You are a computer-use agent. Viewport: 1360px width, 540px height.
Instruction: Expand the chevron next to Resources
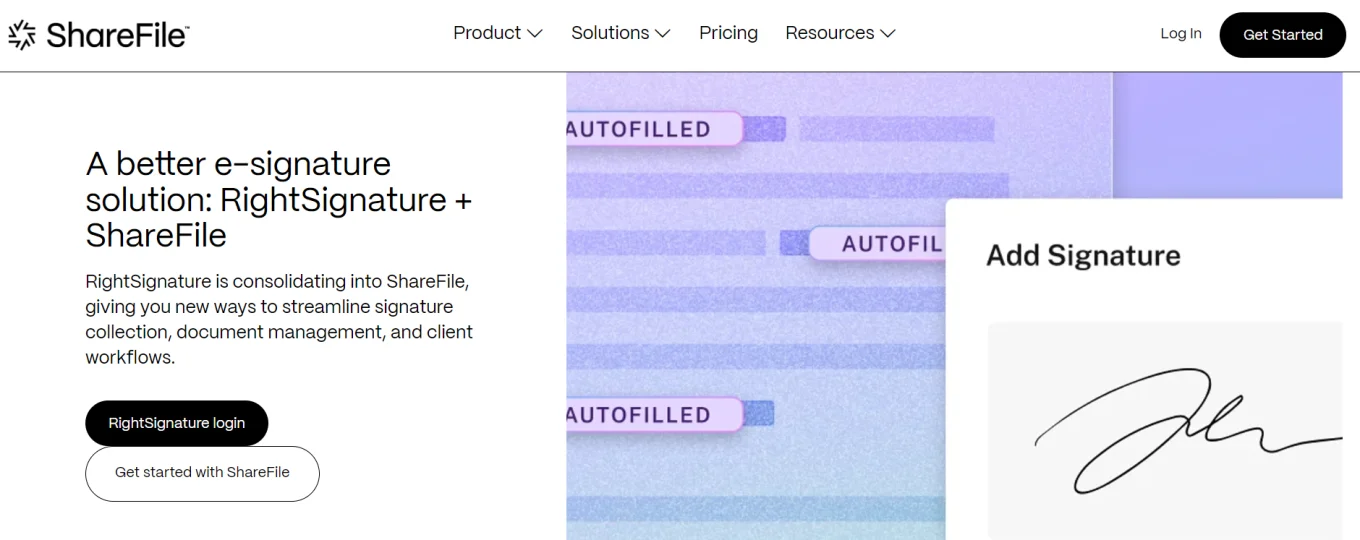coord(887,34)
